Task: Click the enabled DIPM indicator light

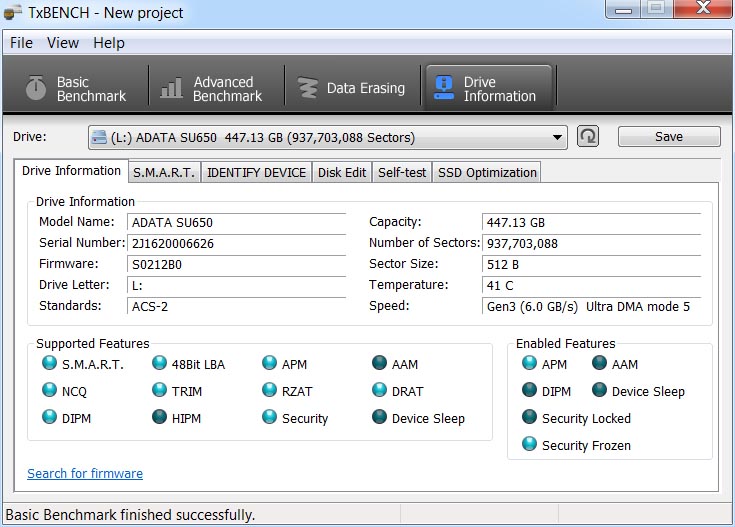Action: pos(529,390)
